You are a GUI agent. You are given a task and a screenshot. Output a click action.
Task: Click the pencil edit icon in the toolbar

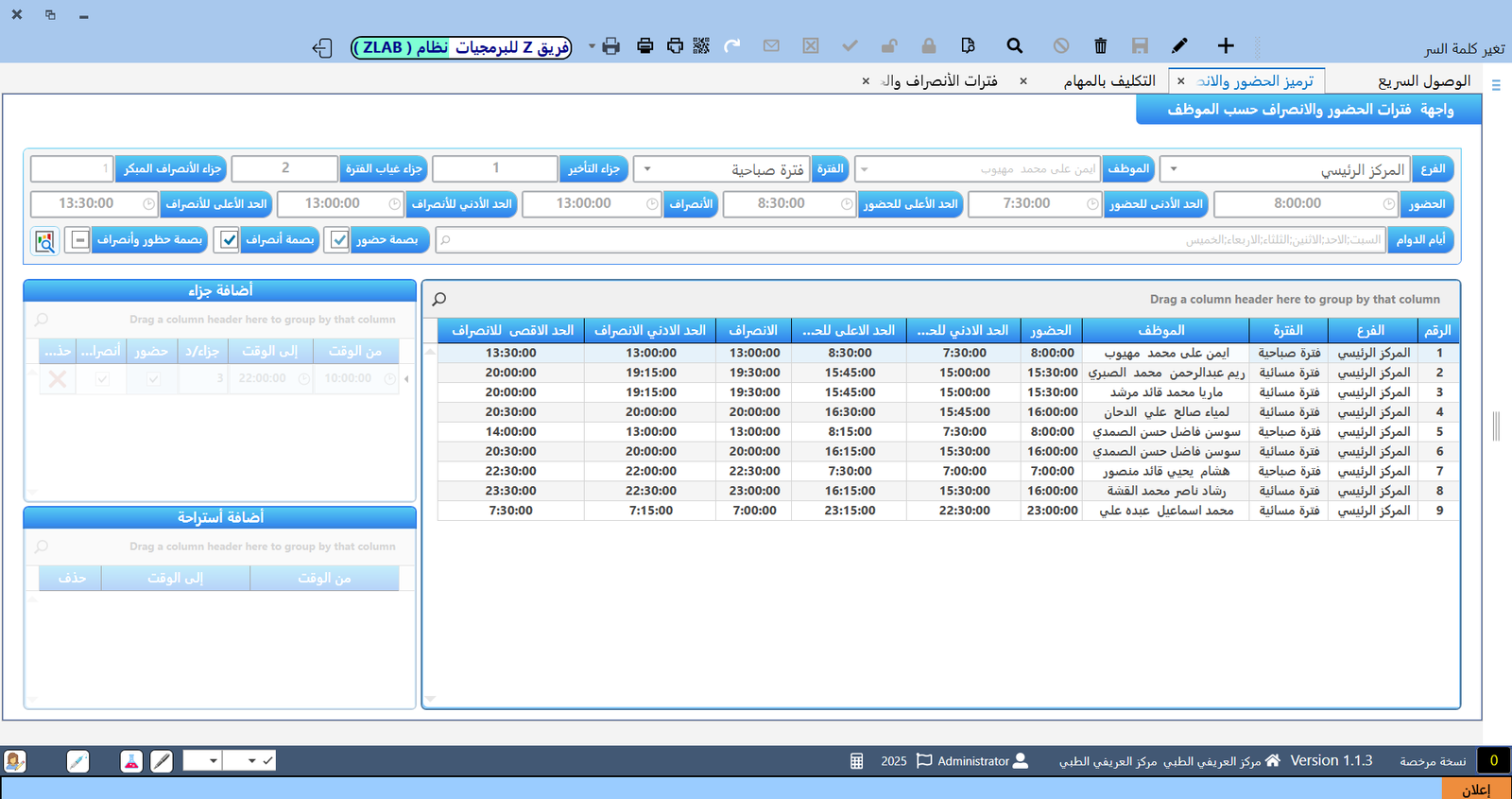pyautogui.click(x=1179, y=45)
